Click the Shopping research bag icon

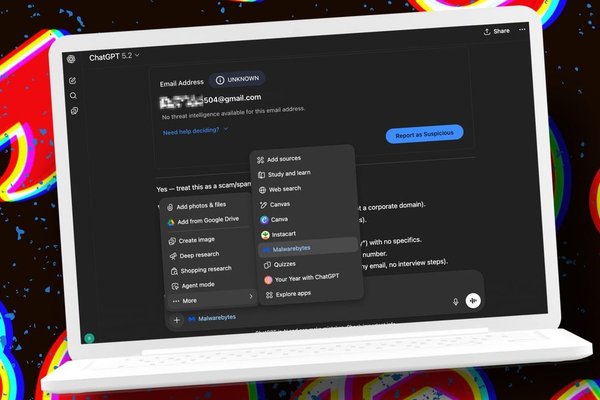click(x=174, y=271)
